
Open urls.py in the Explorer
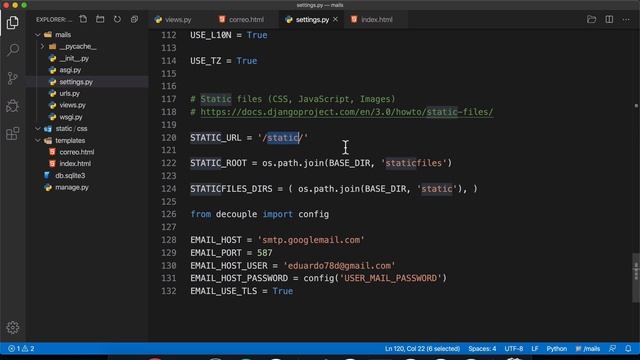coord(69,93)
